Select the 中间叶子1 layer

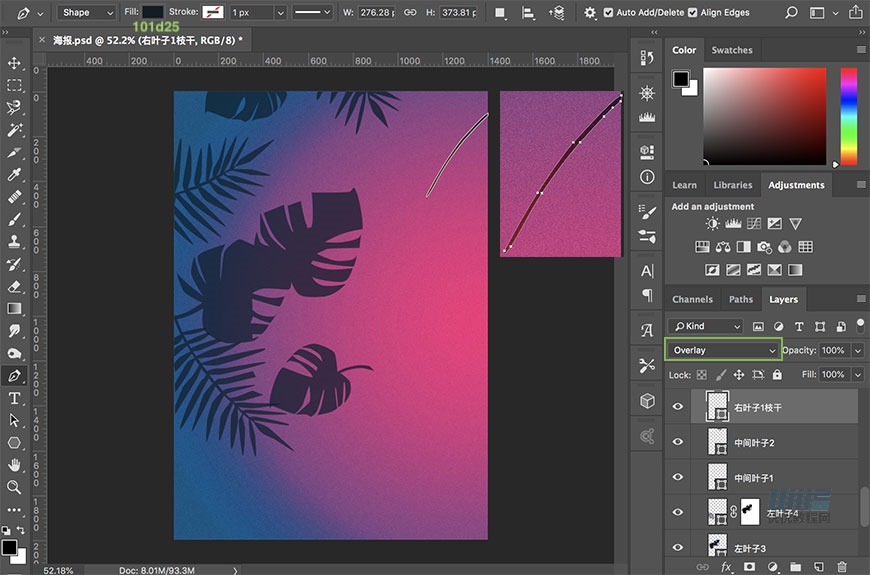[755, 478]
